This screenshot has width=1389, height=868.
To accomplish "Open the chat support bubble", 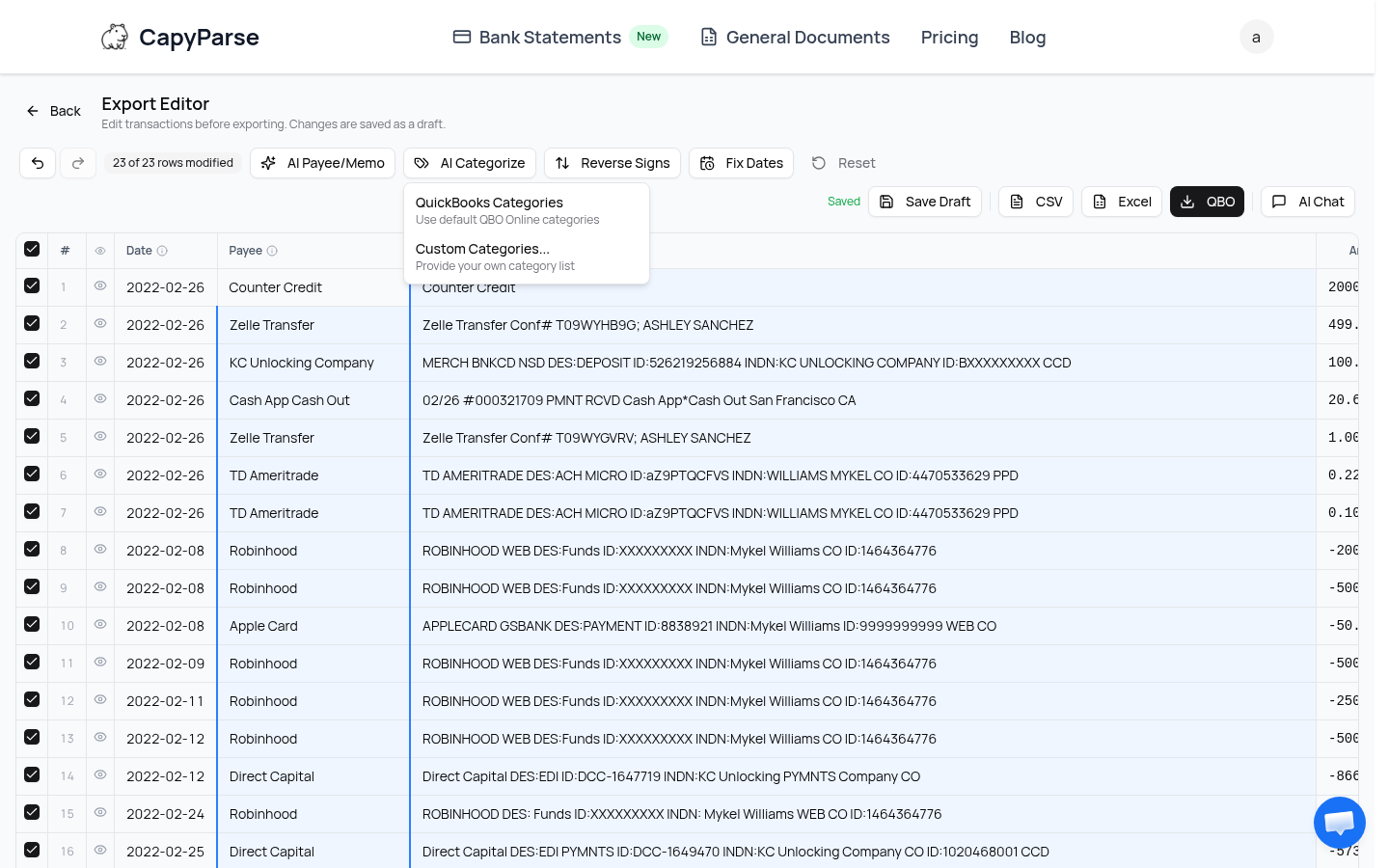I will tap(1339, 822).
